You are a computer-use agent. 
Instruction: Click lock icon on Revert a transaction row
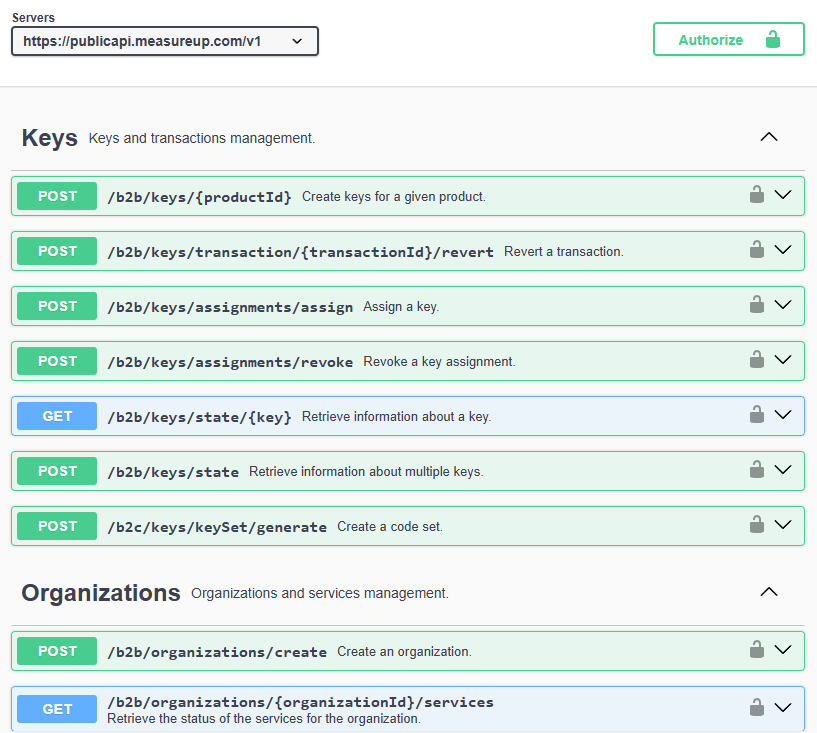[757, 250]
